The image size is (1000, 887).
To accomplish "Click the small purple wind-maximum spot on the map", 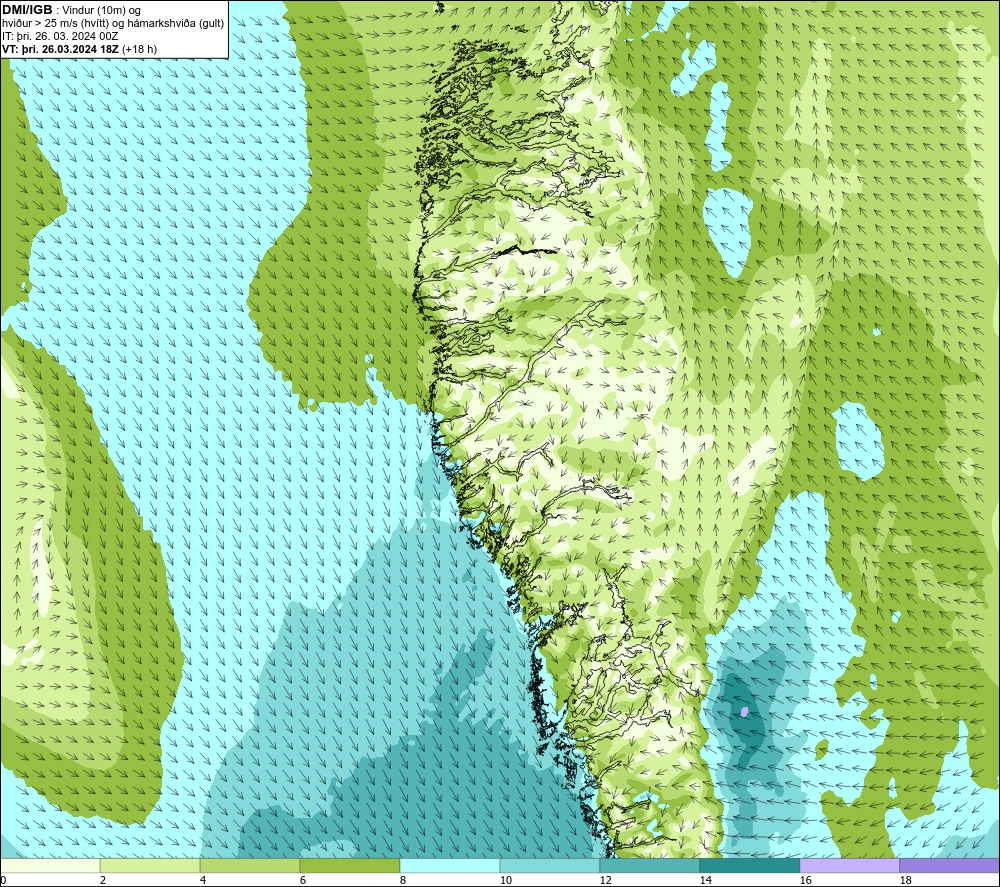I will tap(744, 711).
